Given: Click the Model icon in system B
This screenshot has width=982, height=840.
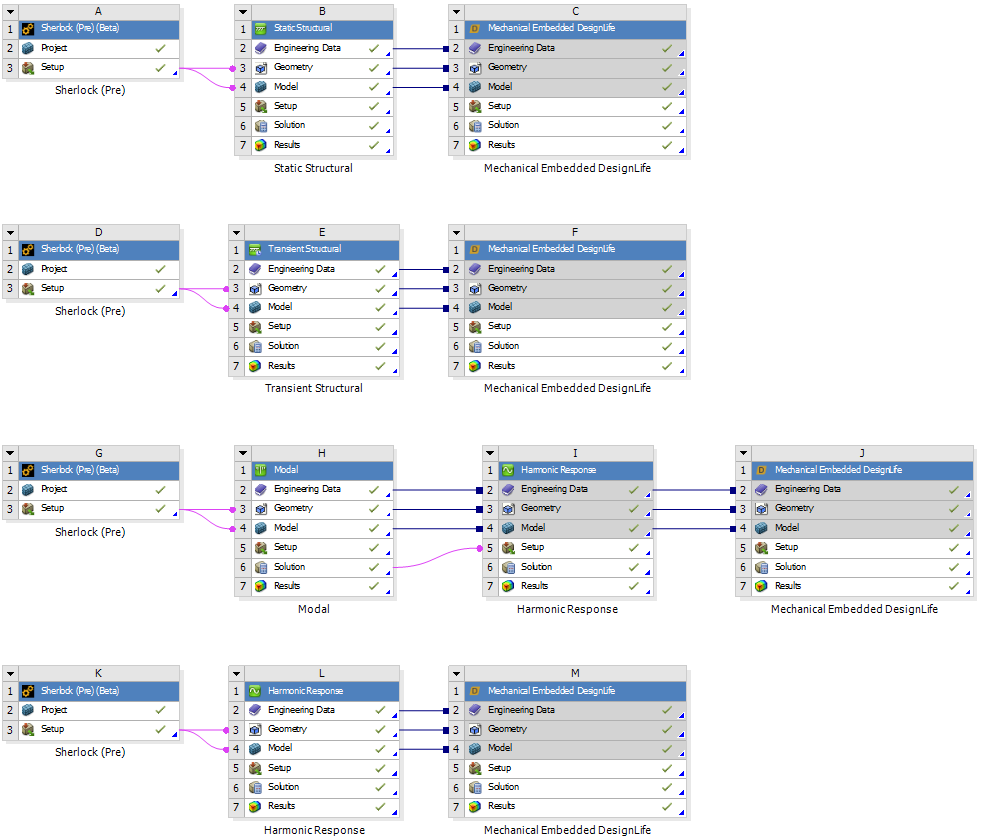Looking at the screenshot, I should 261,87.
